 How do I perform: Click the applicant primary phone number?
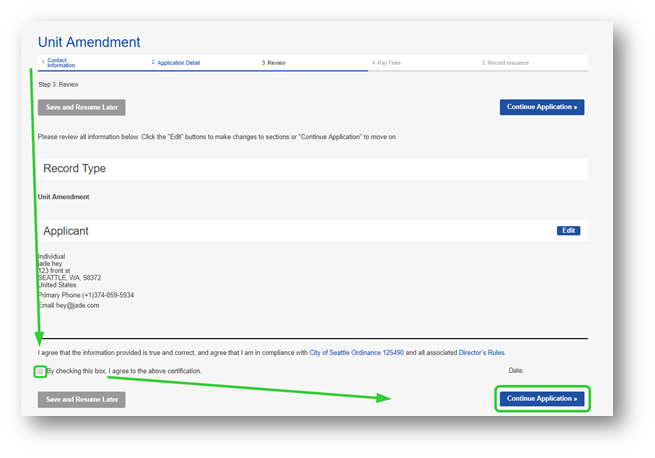[108, 295]
